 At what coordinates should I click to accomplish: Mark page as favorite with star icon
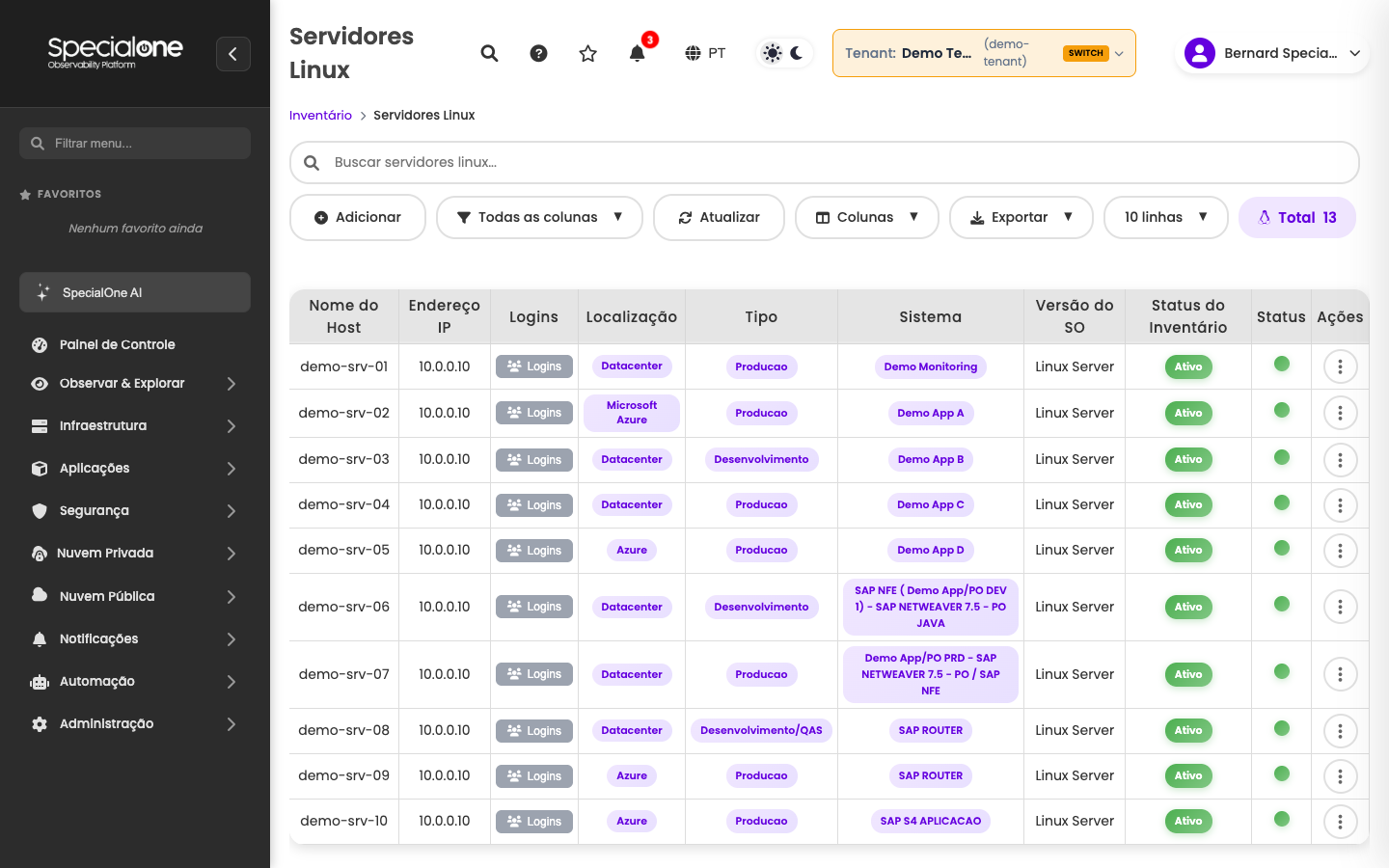click(x=588, y=53)
